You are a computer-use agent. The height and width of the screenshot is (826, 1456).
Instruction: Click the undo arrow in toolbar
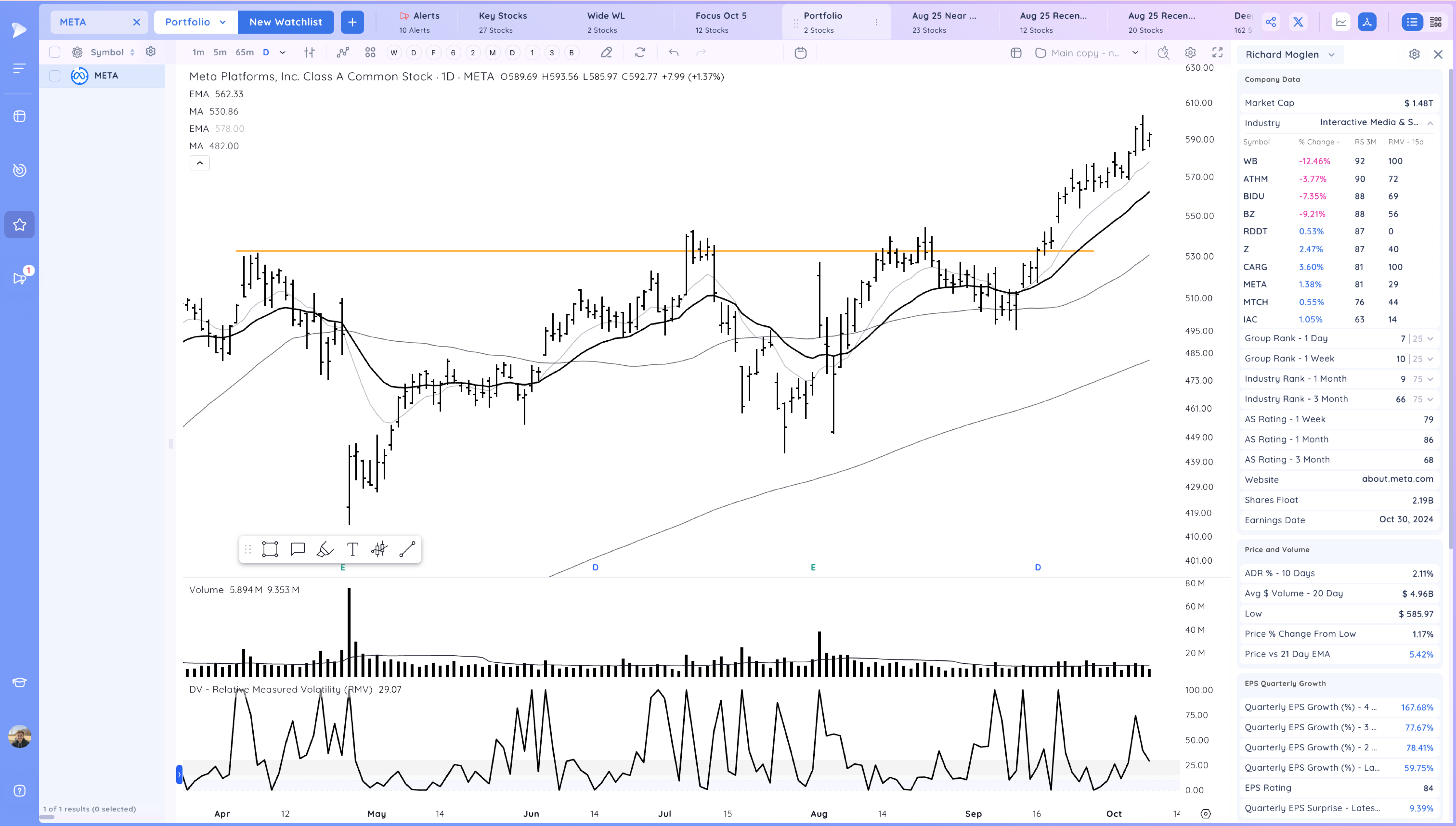click(673, 53)
